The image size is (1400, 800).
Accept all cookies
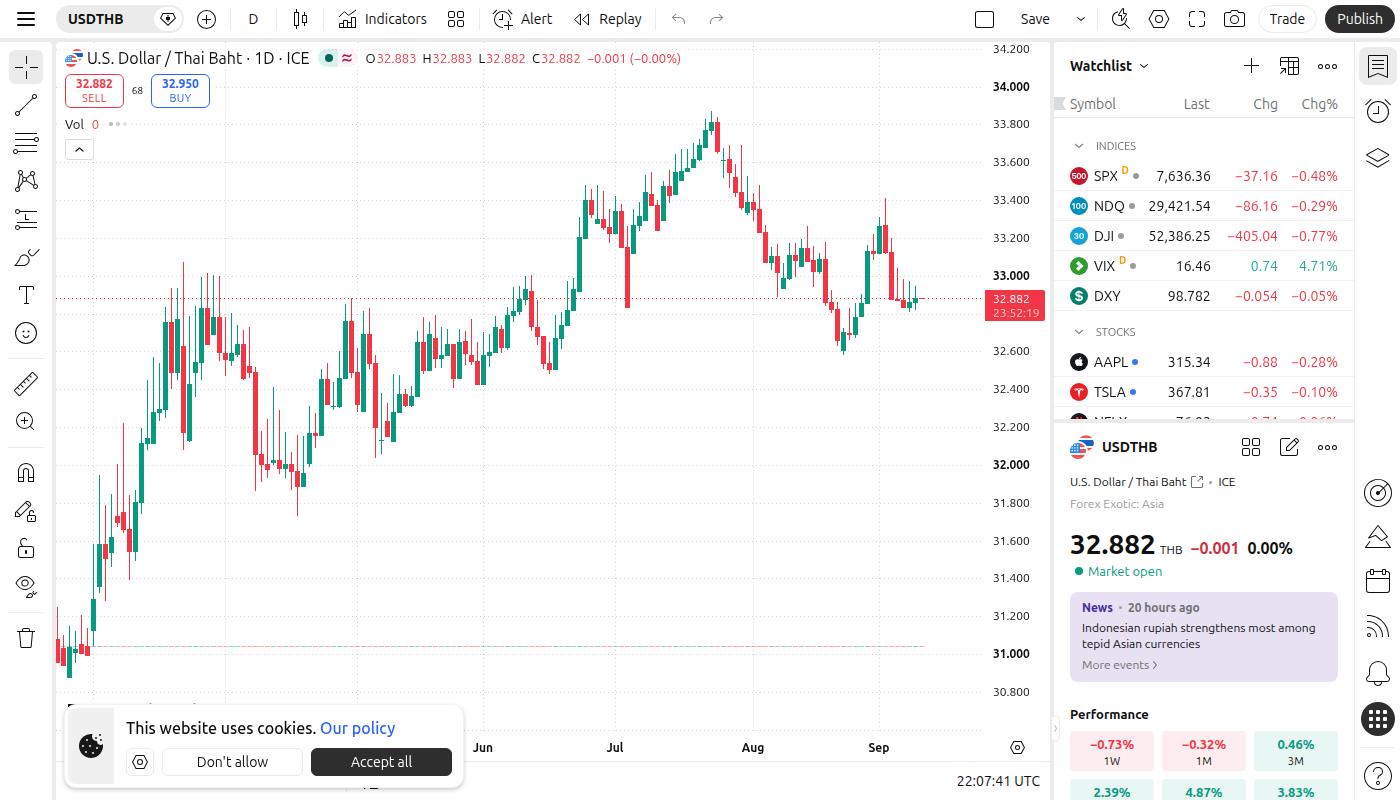(x=381, y=762)
